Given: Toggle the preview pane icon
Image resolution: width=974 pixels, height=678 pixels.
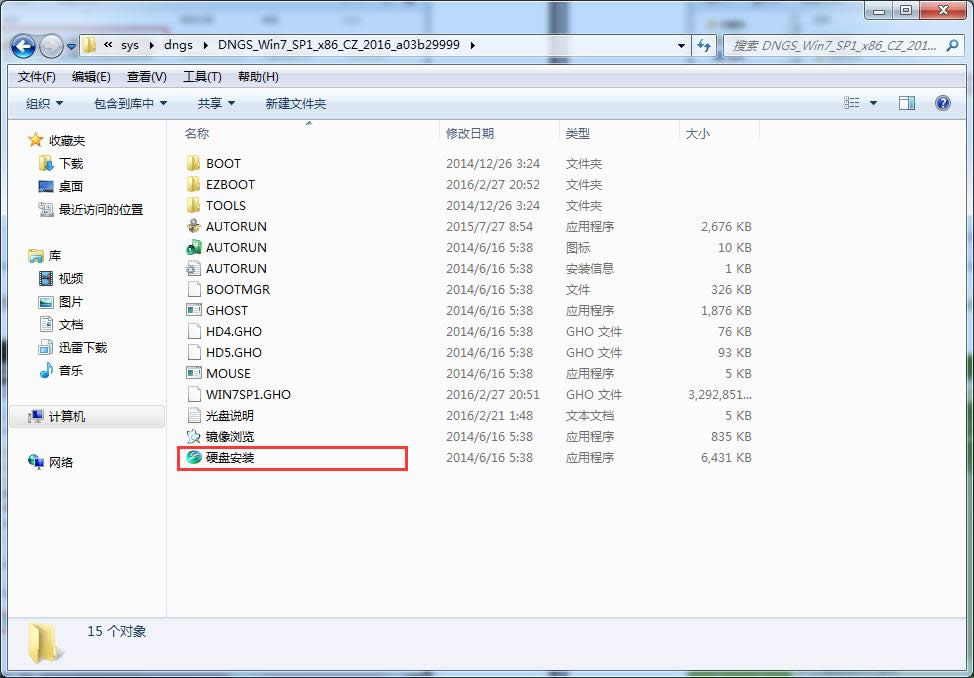Looking at the screenshot, I should click(907, 103).
